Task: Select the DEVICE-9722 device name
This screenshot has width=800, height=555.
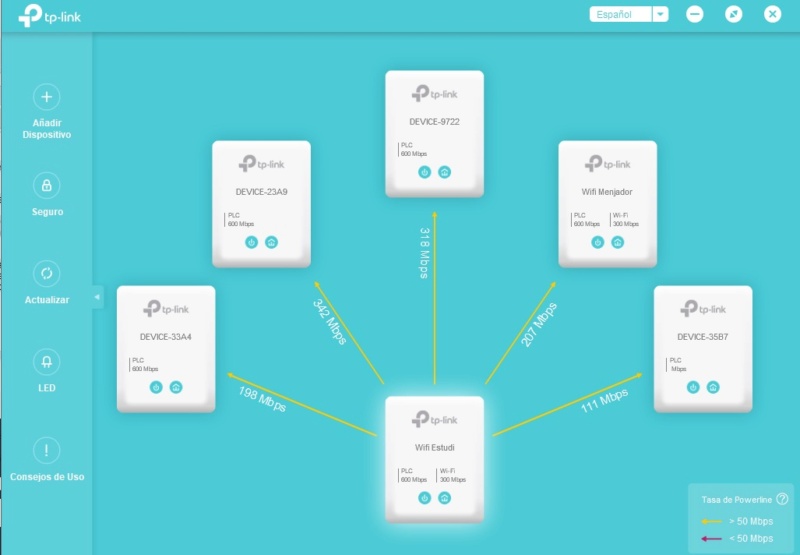Action: click(434, 122)
